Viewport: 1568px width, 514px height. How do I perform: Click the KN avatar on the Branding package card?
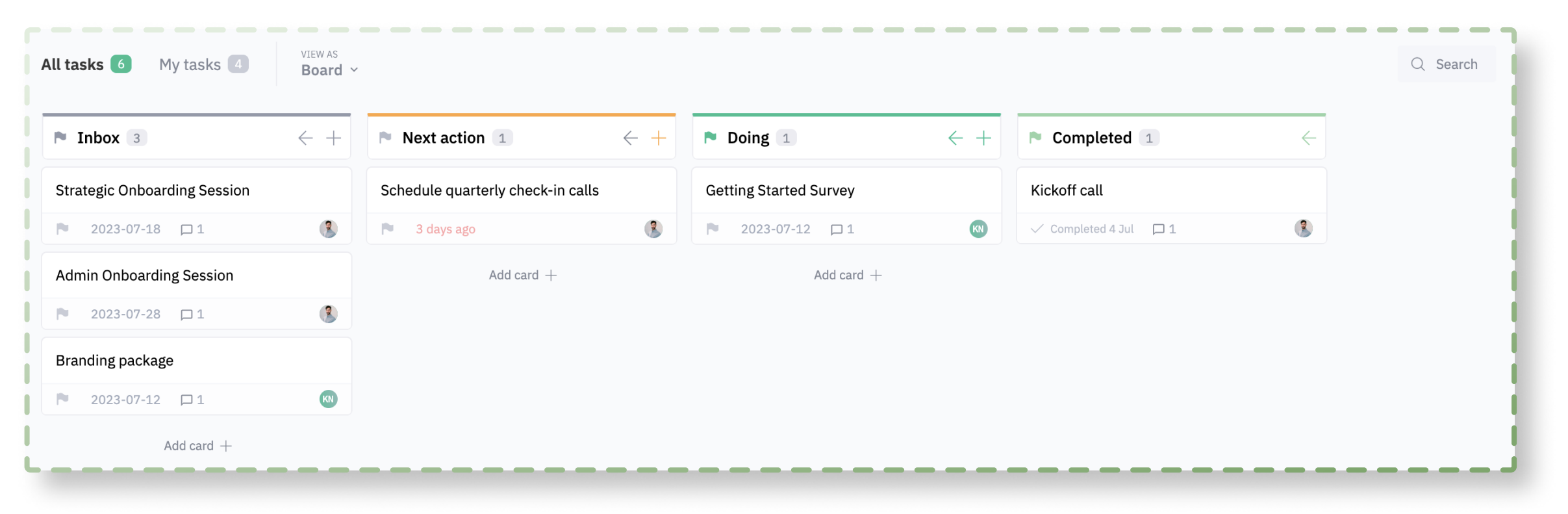[x=329, y=399]
